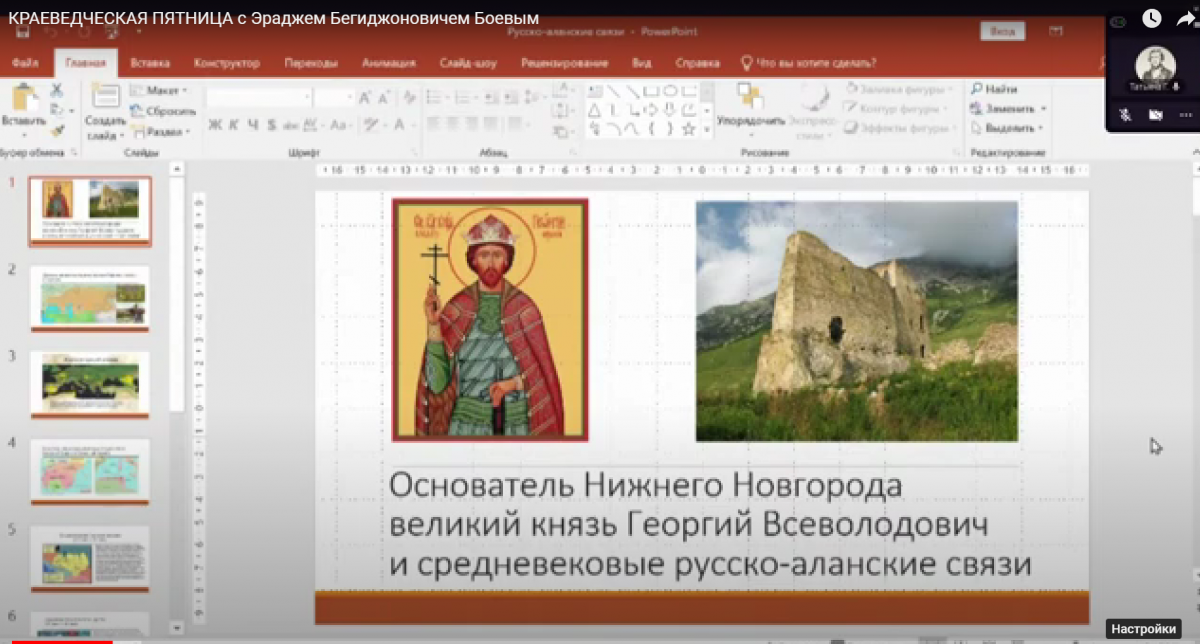Image resolution: width=1200 pixels, height=644 pixels.
Task: Toggle text Shadow (S) formatting
Action: click(270, 125)
